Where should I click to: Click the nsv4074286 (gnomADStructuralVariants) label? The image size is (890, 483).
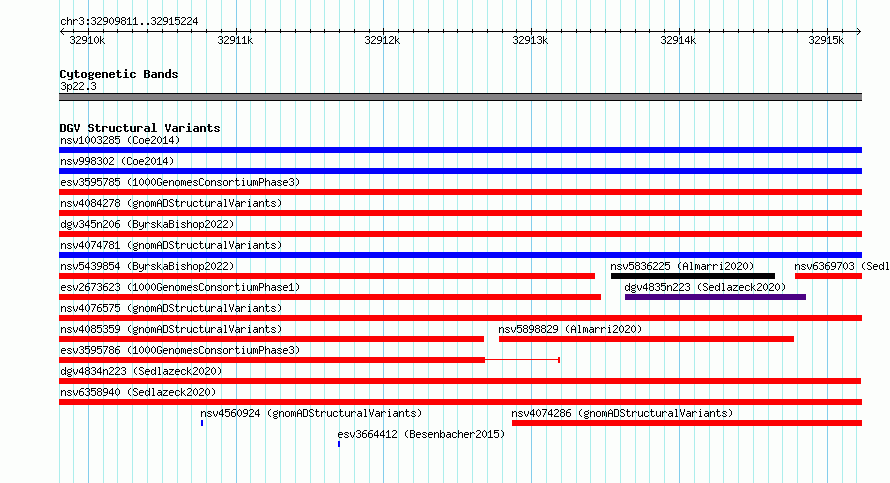click(x=622, y=413)
